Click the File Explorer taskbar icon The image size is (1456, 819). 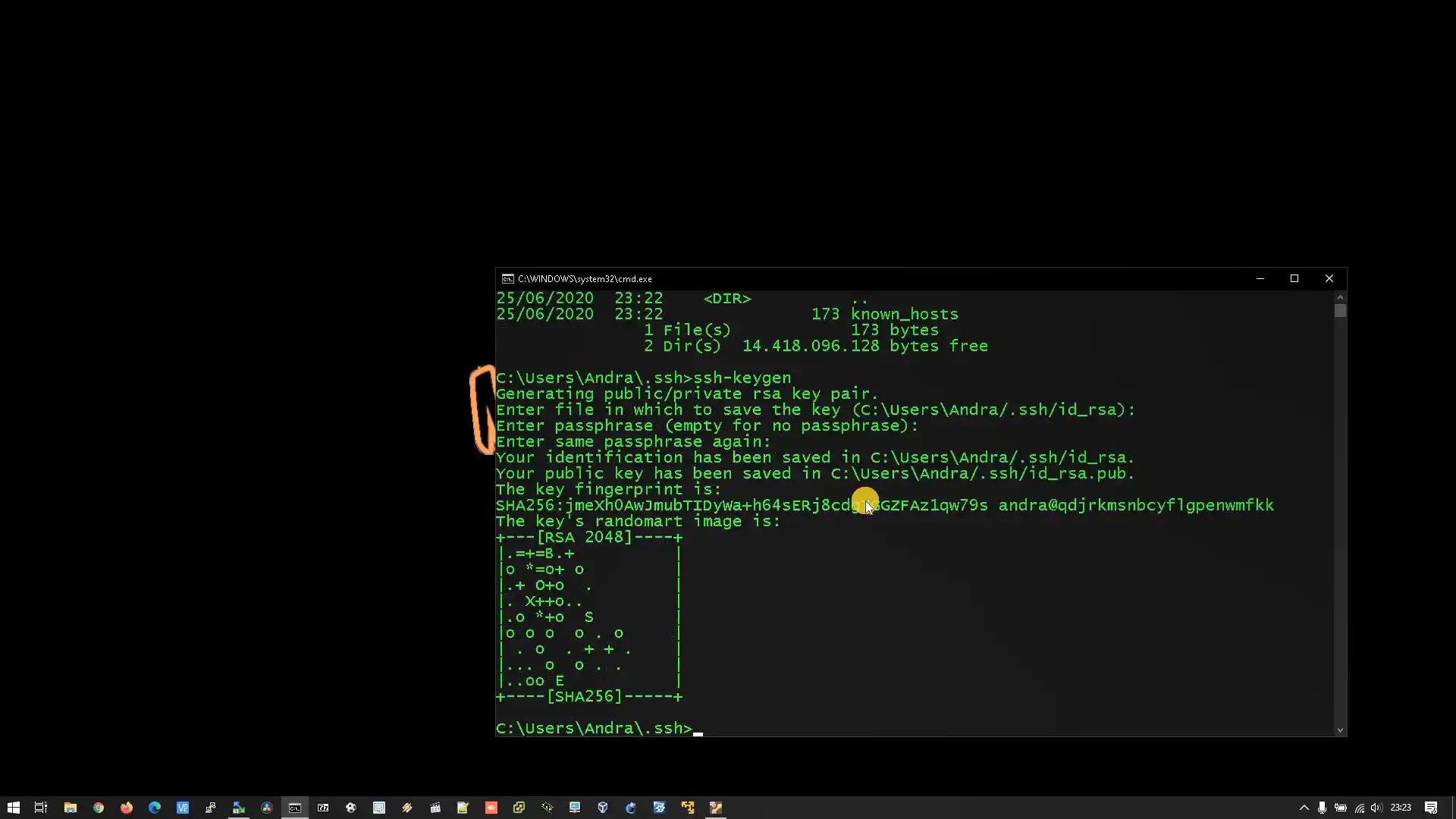69,807
